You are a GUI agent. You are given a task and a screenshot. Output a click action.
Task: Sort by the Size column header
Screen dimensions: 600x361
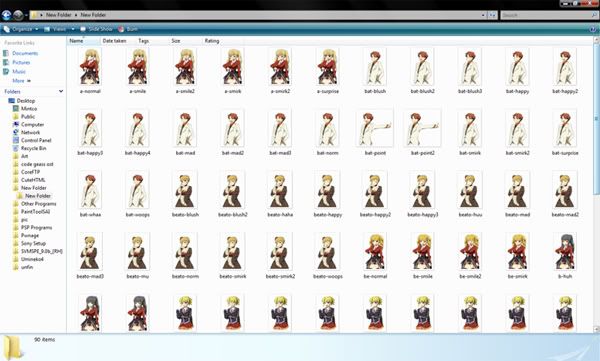pos(176,41)
